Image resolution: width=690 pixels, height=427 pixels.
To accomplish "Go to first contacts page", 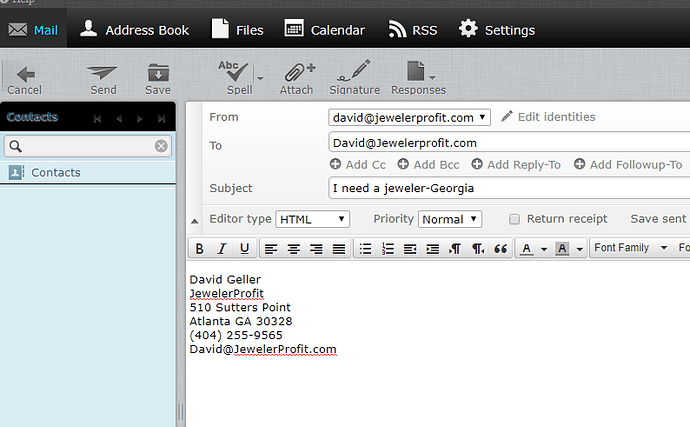I will (x=97, y=119).
